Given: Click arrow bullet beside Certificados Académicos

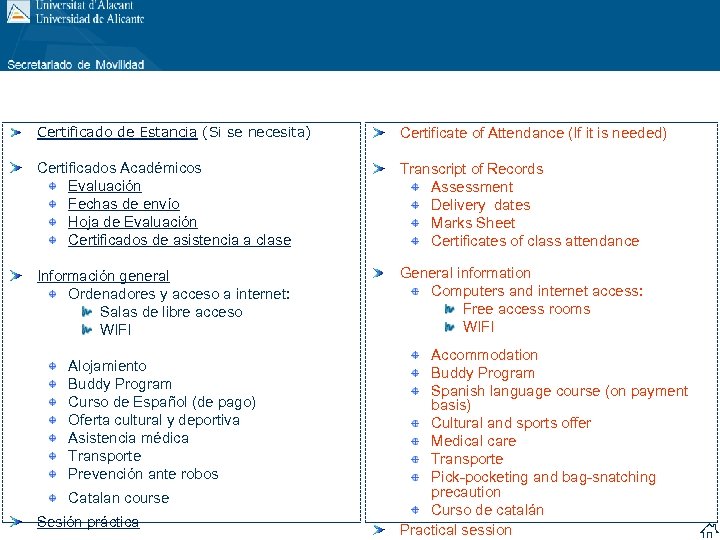Looking at the screenshot, I should point(16,168).
